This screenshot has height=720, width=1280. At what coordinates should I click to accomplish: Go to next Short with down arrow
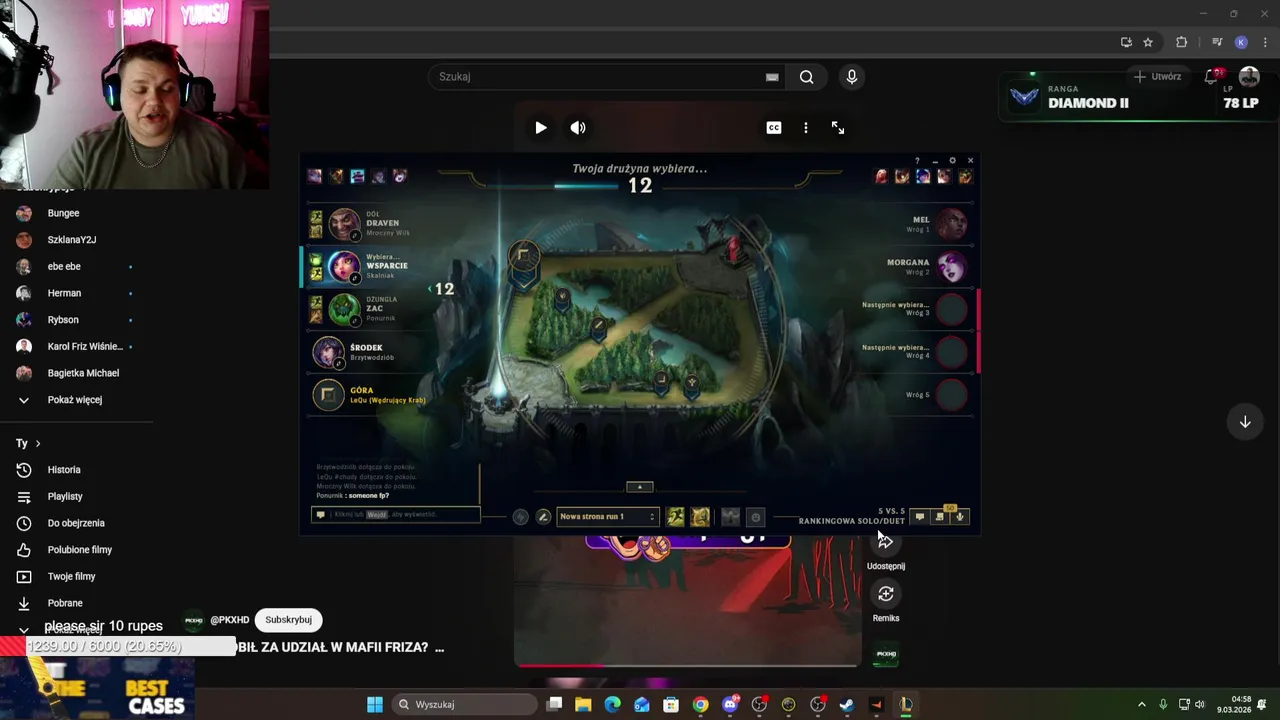pyautogui.click(x=1245, y=422)
